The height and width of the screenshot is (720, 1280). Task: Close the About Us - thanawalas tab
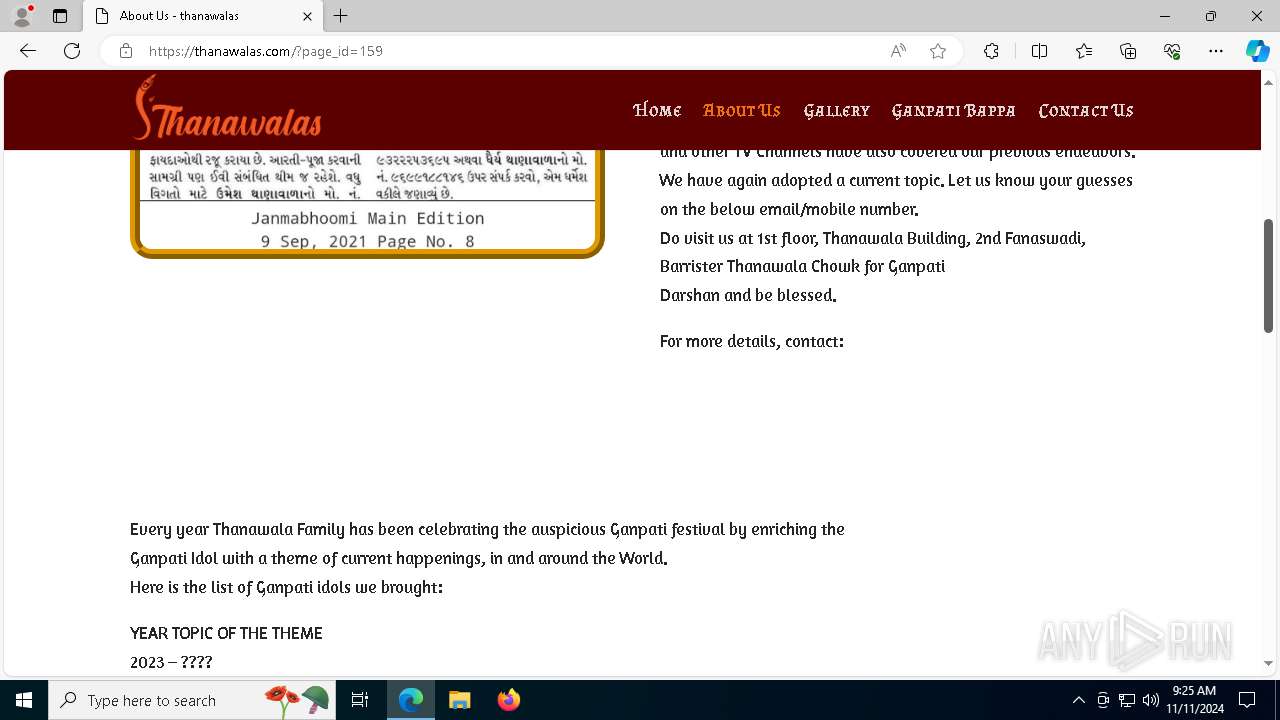click(307, 16)
